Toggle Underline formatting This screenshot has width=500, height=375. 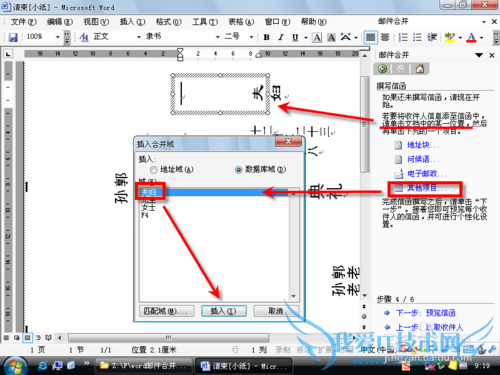point(295,37)
